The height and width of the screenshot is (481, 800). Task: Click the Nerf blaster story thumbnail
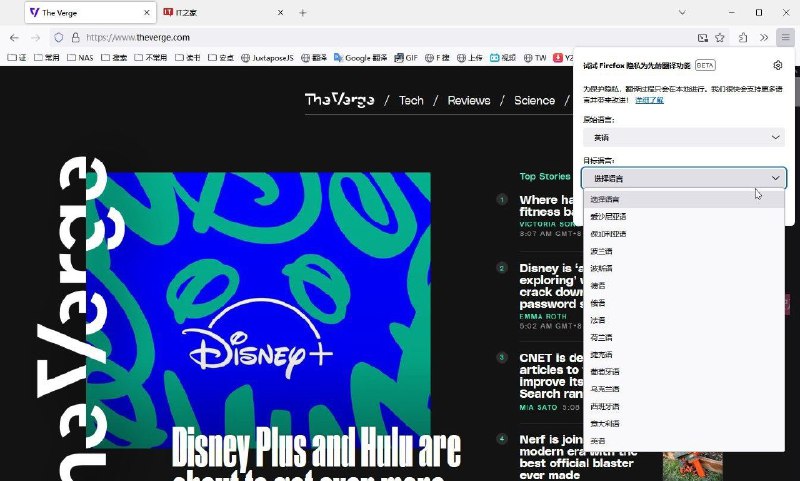click(692, 466)
